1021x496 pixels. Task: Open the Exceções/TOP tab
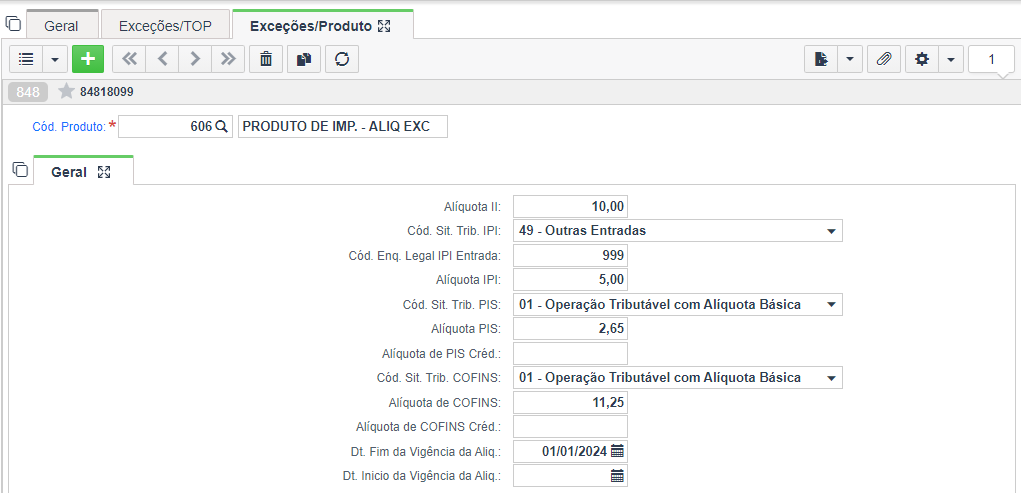point(166,26)
